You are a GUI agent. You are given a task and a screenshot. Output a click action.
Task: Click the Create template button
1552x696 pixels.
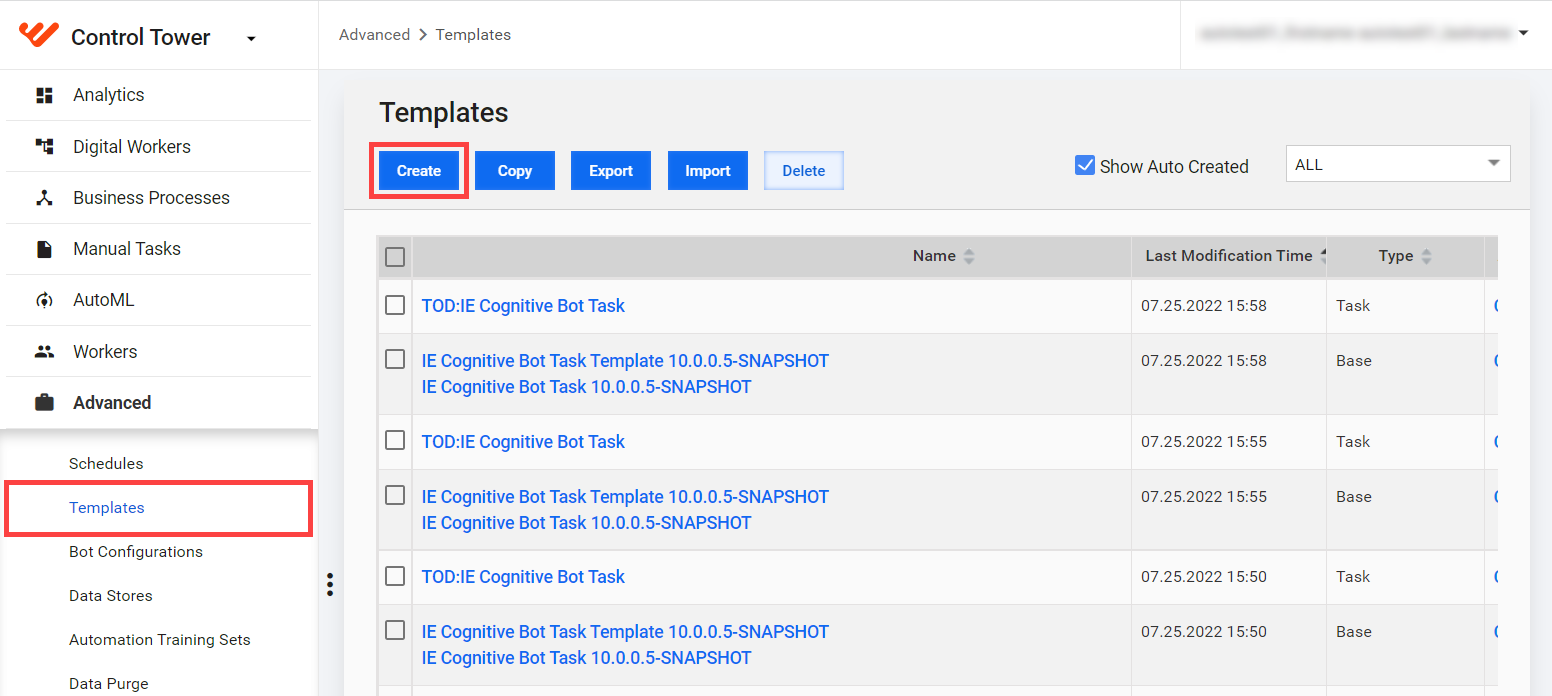(419, 171)
